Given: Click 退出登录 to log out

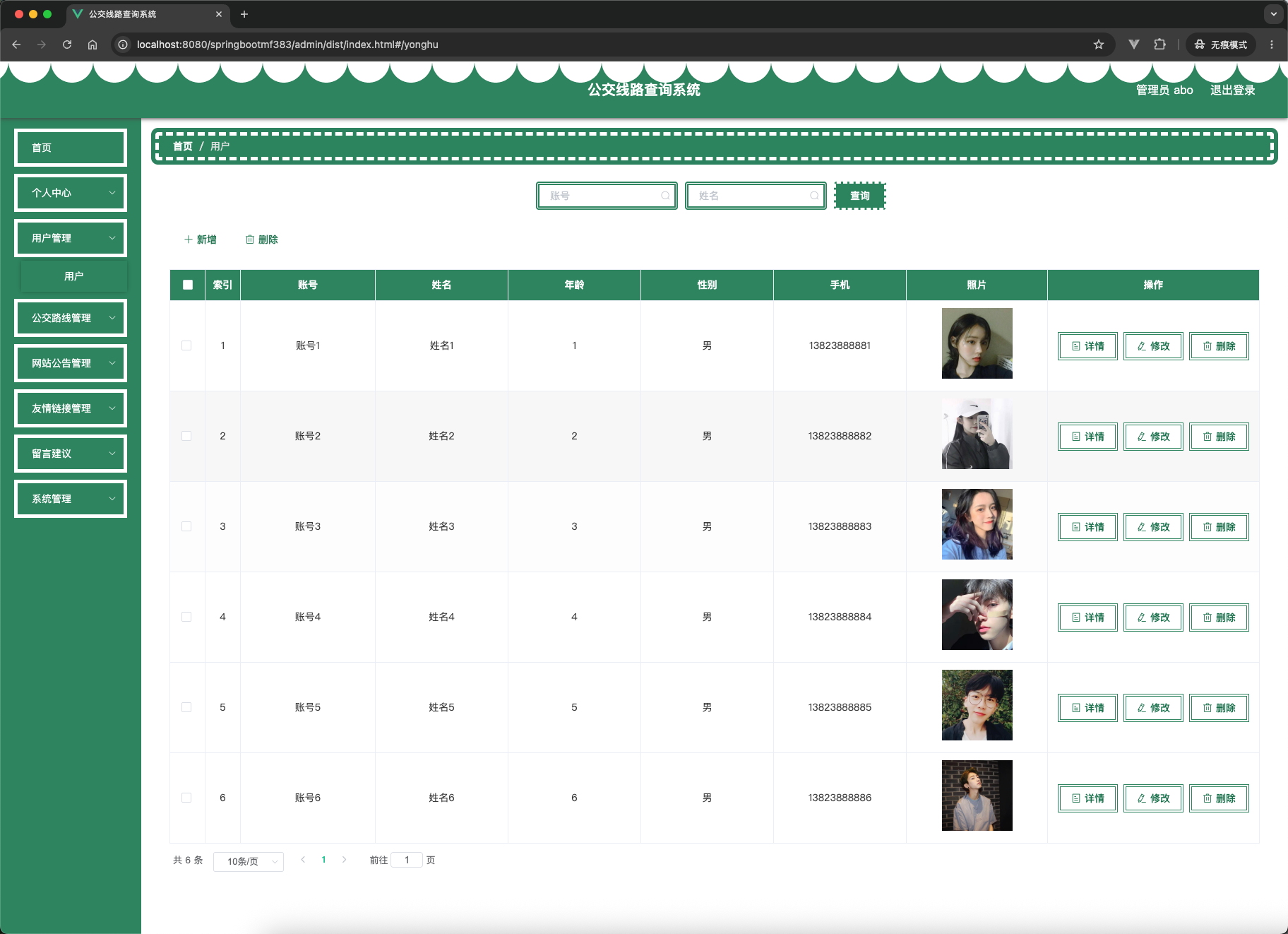Looking at the screenshot, I should [1232, 90].
